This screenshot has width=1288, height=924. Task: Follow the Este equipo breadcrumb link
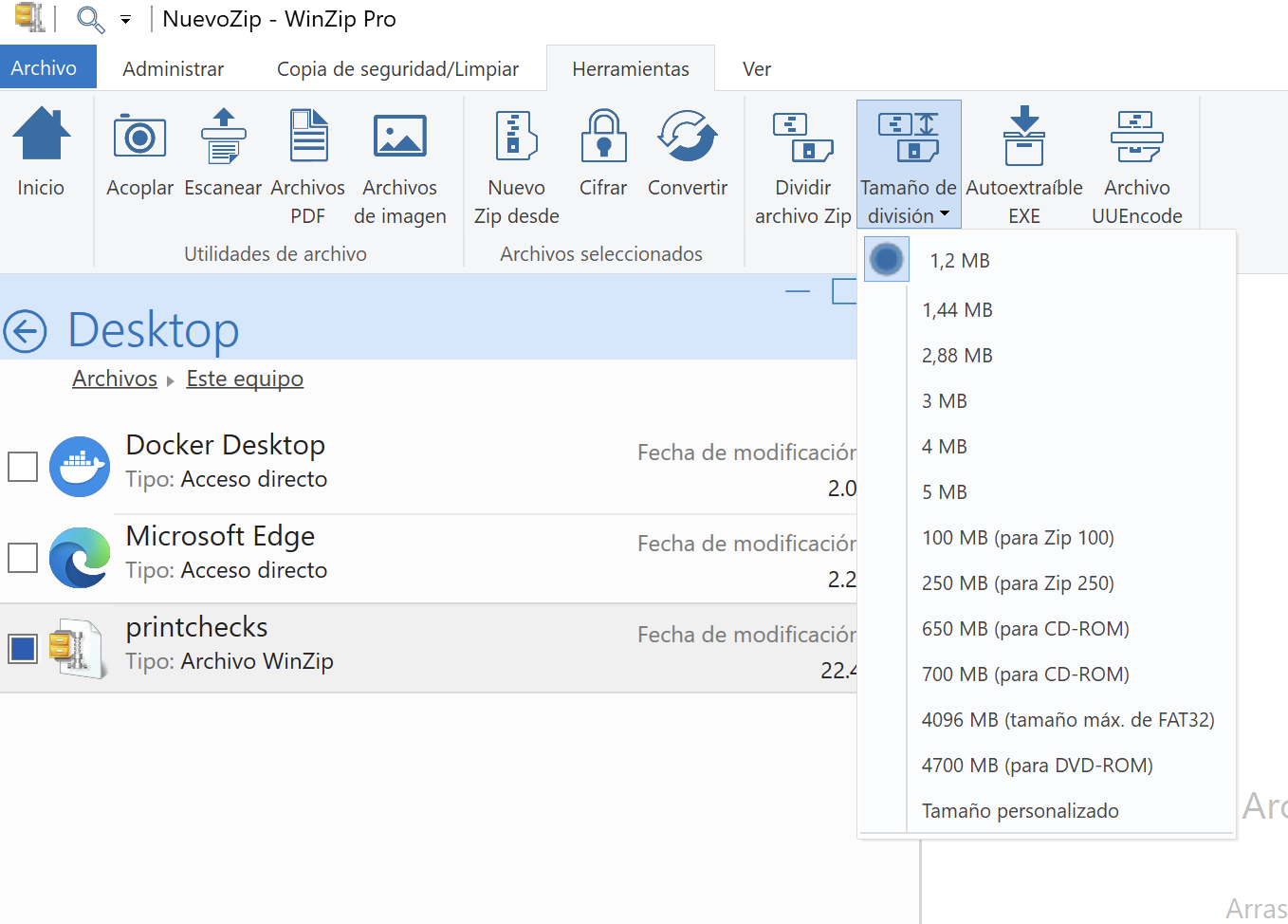pos(245,379)
